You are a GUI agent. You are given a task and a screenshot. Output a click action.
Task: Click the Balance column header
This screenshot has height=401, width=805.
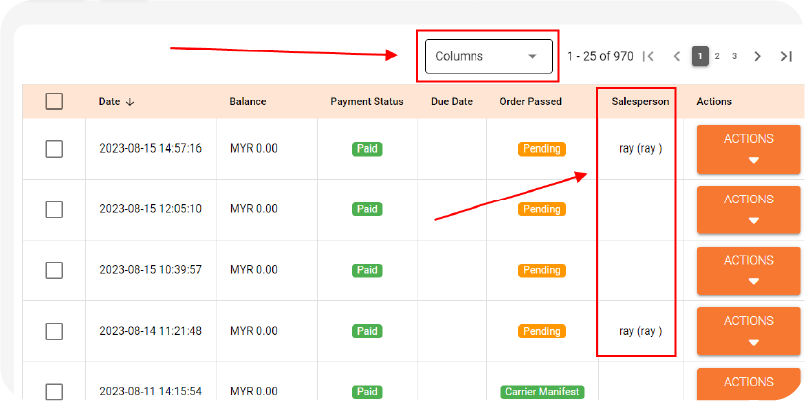pyautogui.click(x=248, y=102)
